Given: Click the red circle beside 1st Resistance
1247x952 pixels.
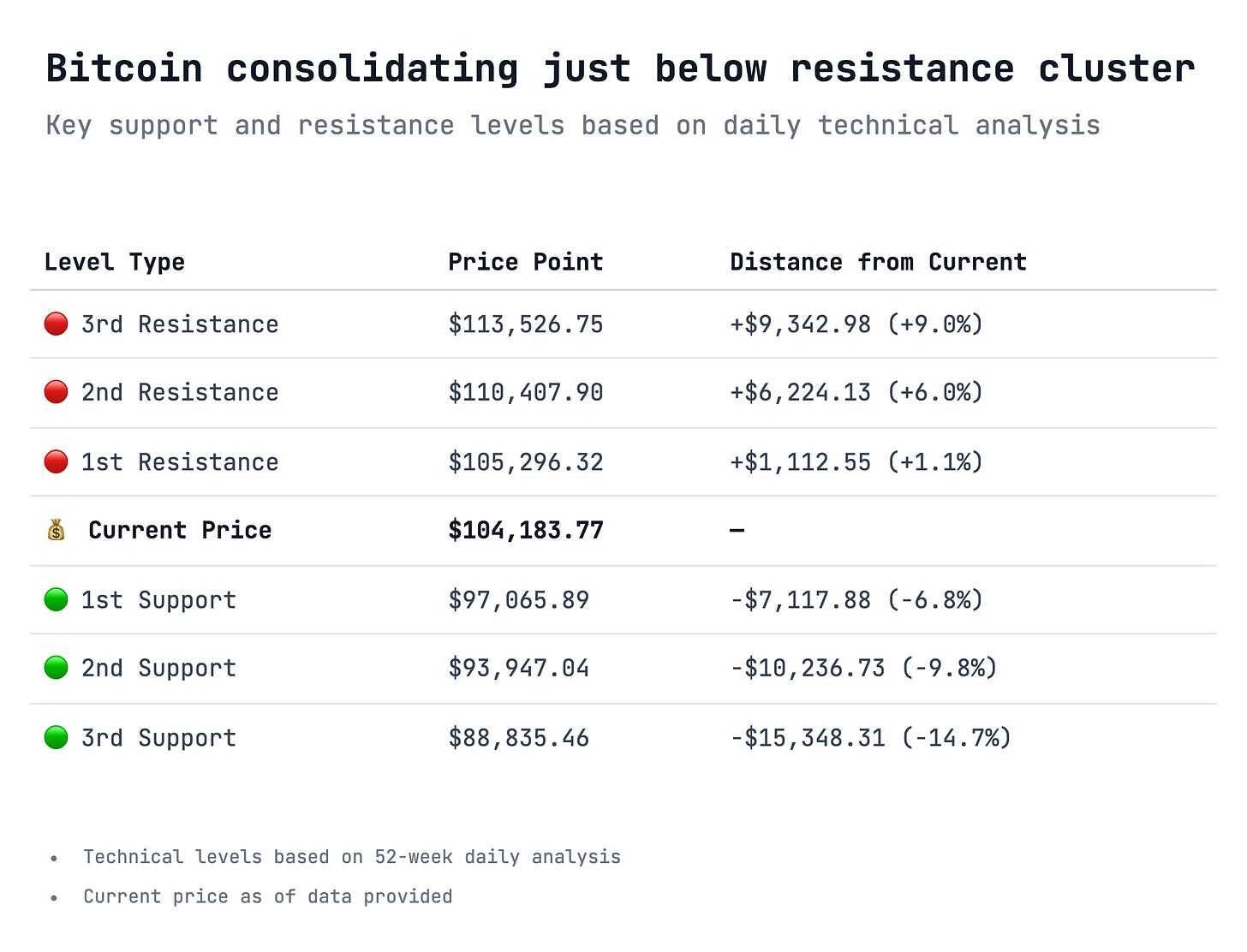Looking at the screenshot, I should tap(56, 461).
